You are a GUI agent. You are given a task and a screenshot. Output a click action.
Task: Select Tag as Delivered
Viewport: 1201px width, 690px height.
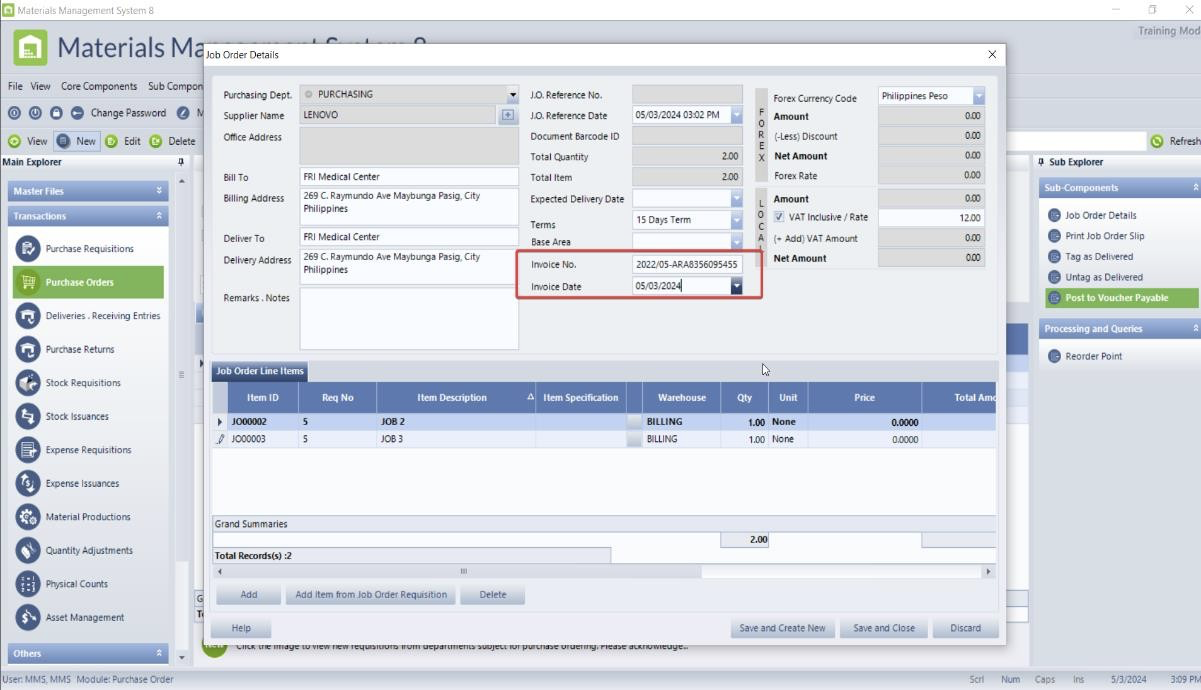click(x=1098, y=257)
